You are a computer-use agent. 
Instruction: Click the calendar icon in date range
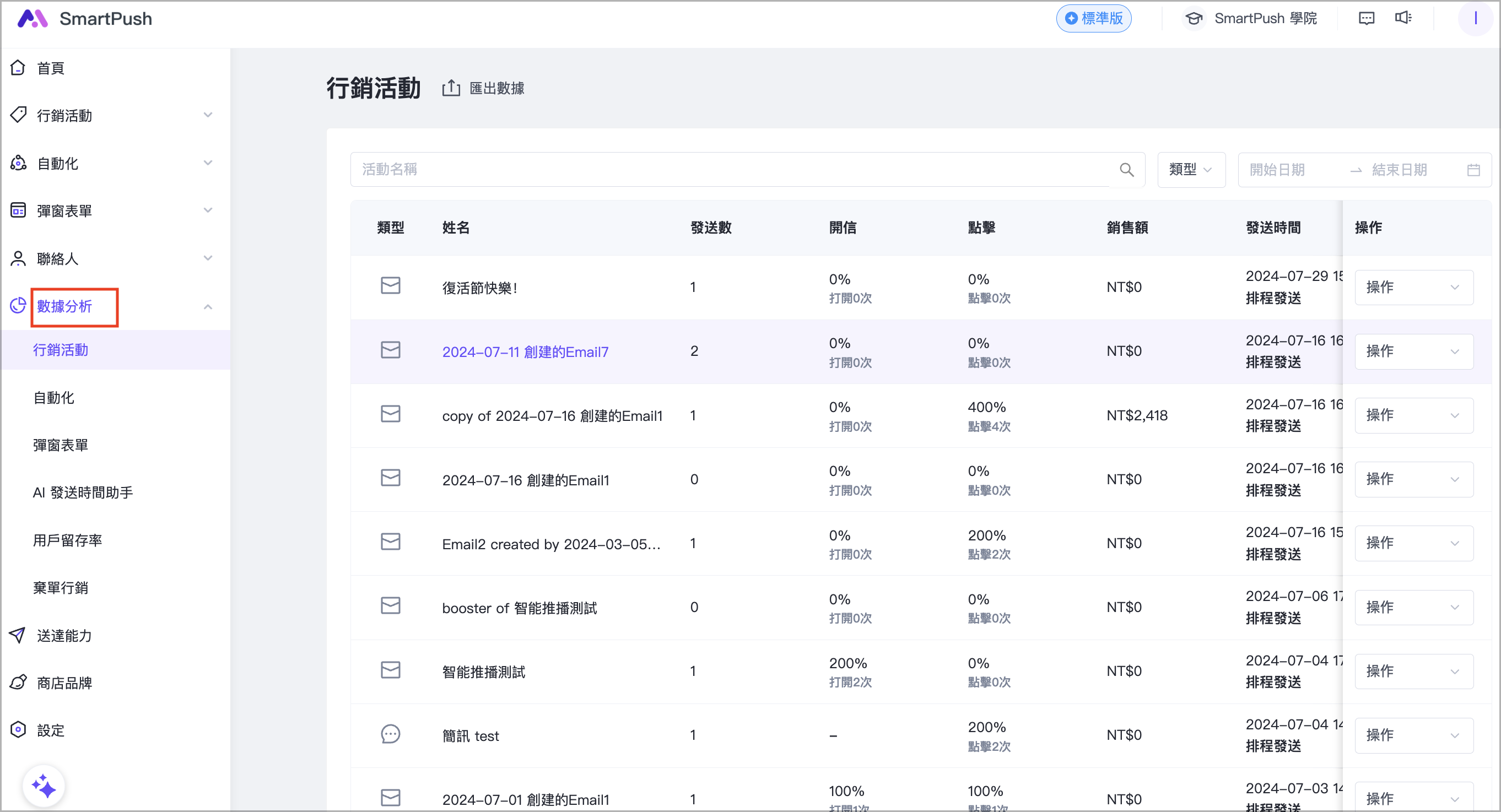[1473, 170]
